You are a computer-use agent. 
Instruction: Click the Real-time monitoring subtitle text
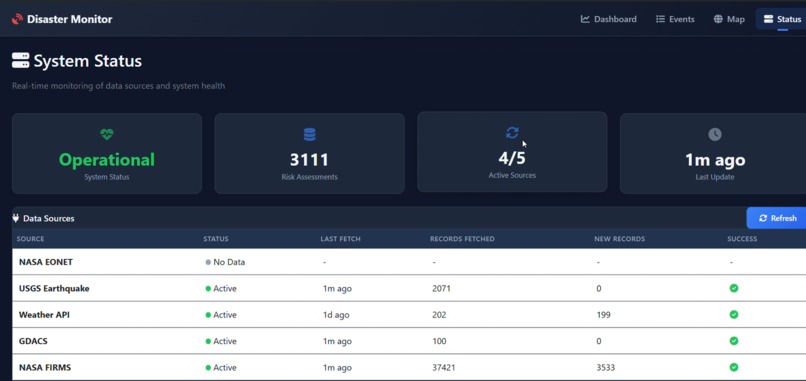(118, 86)
